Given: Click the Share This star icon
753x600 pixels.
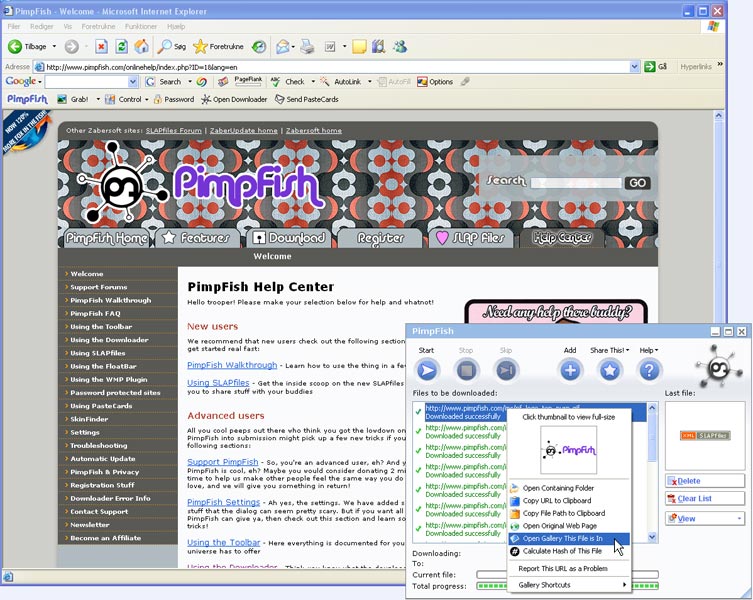Looking at the screenshot, I should [x=609, y=370].
